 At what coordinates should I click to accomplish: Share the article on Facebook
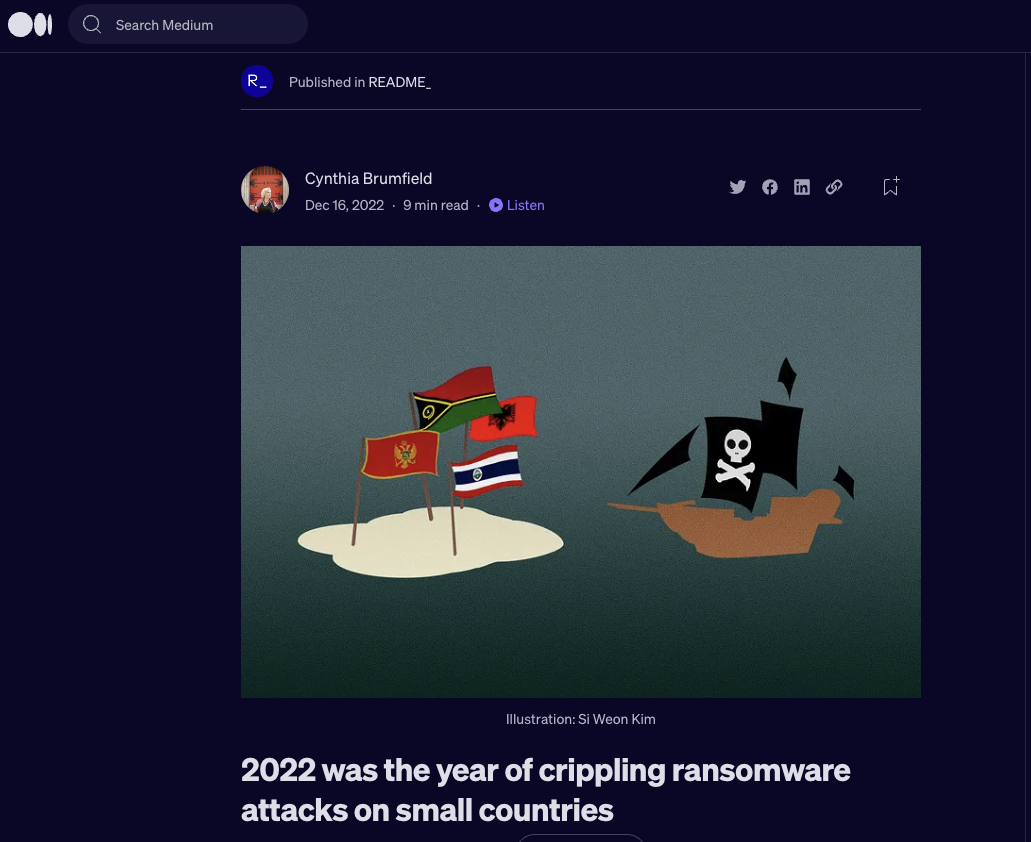(x=770, y=186)
